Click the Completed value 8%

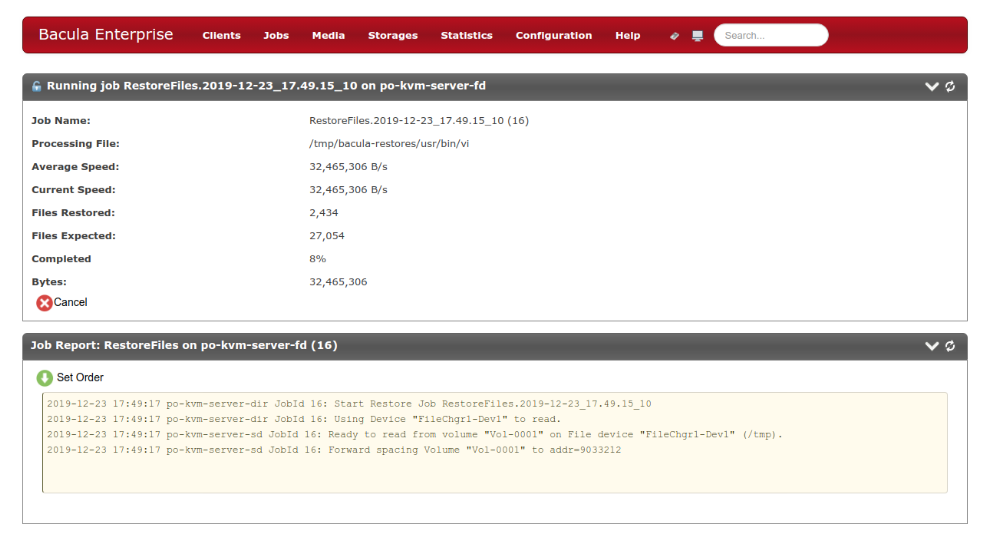point(317,258)
